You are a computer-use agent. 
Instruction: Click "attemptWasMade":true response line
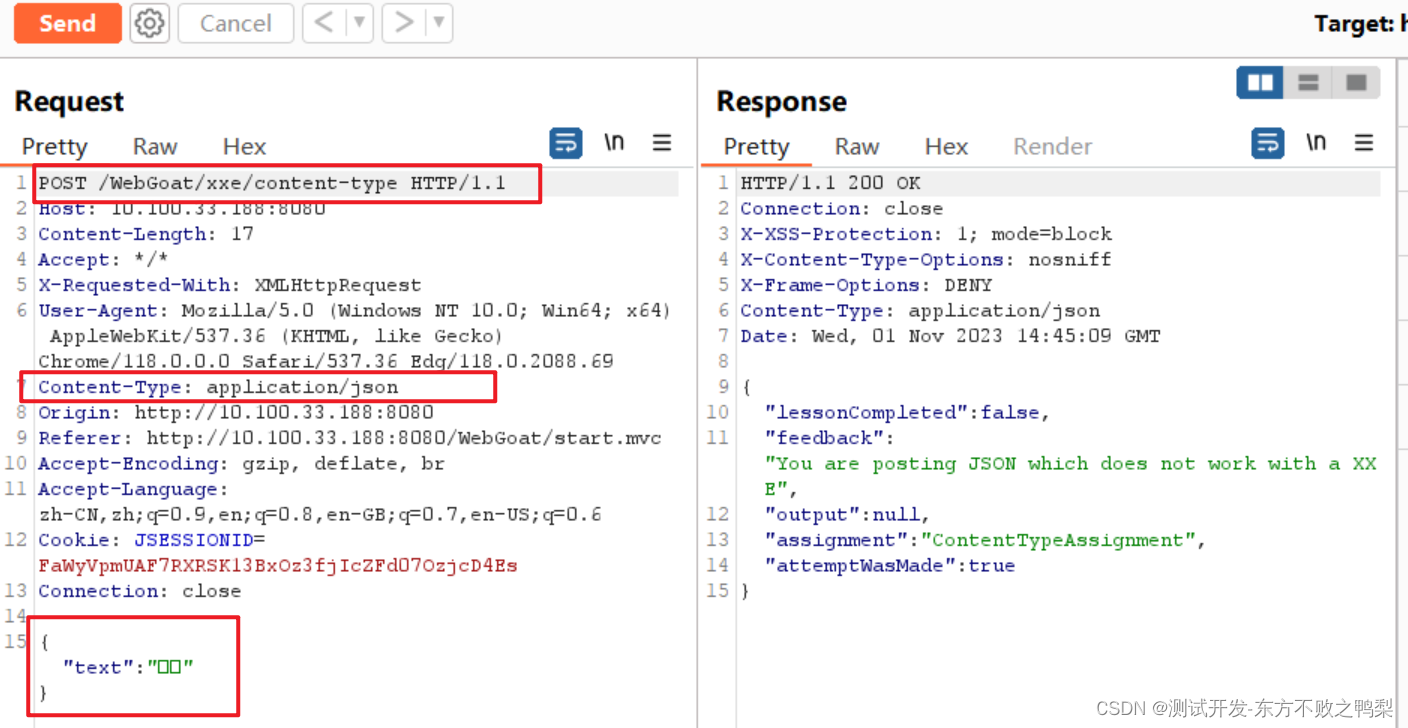tap(890, 566)
